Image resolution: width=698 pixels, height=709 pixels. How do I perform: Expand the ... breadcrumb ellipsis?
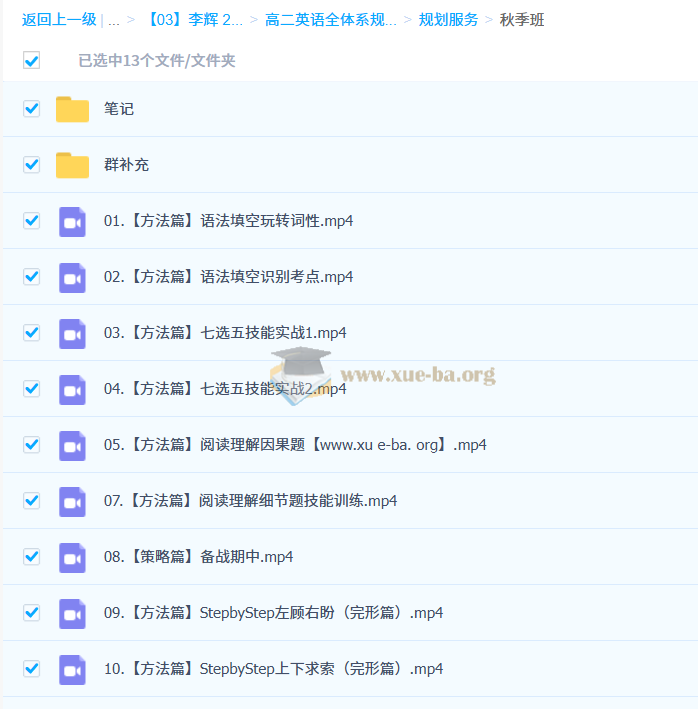tap(114, 20)
